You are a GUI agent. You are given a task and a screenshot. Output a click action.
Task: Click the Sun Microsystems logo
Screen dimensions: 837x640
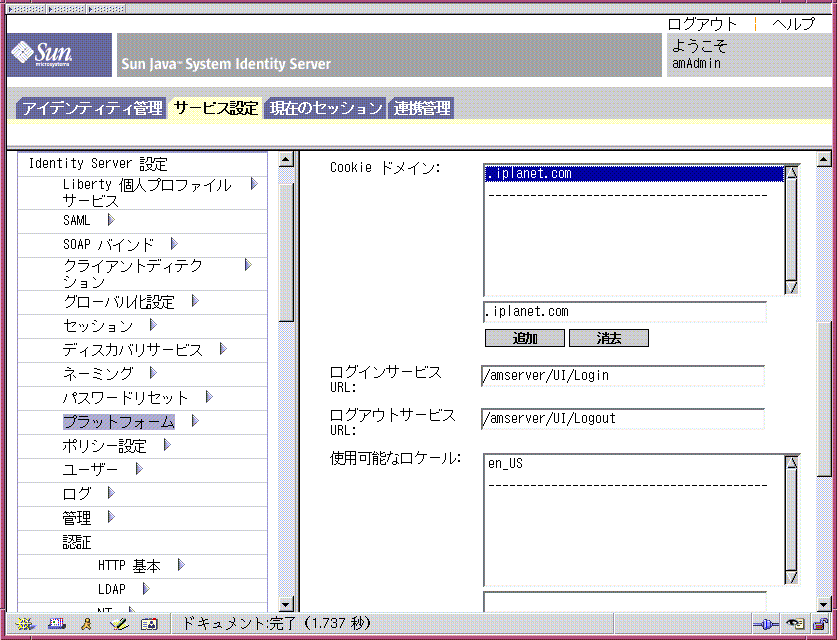click(59, 55)
